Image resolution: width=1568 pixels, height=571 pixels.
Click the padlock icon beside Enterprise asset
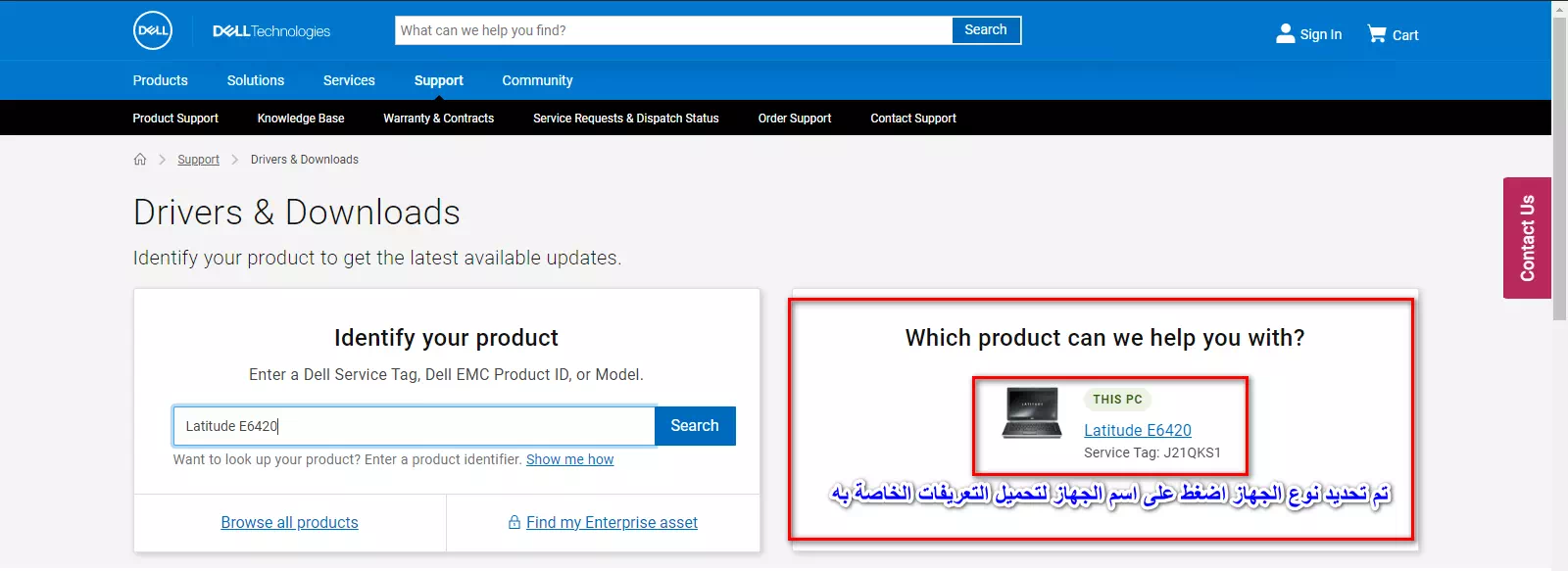514,522
